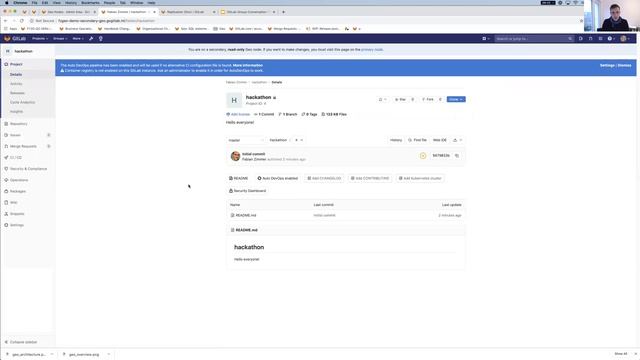Open the user avatar dropdown
This screenshot has height=360, width=640.
(625, 38)
